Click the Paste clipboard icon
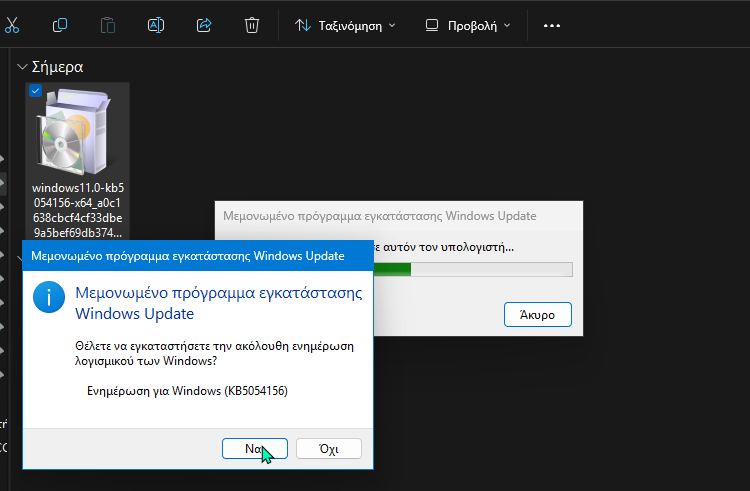Screen dimensions: 750x491 (x=108, y=25)
